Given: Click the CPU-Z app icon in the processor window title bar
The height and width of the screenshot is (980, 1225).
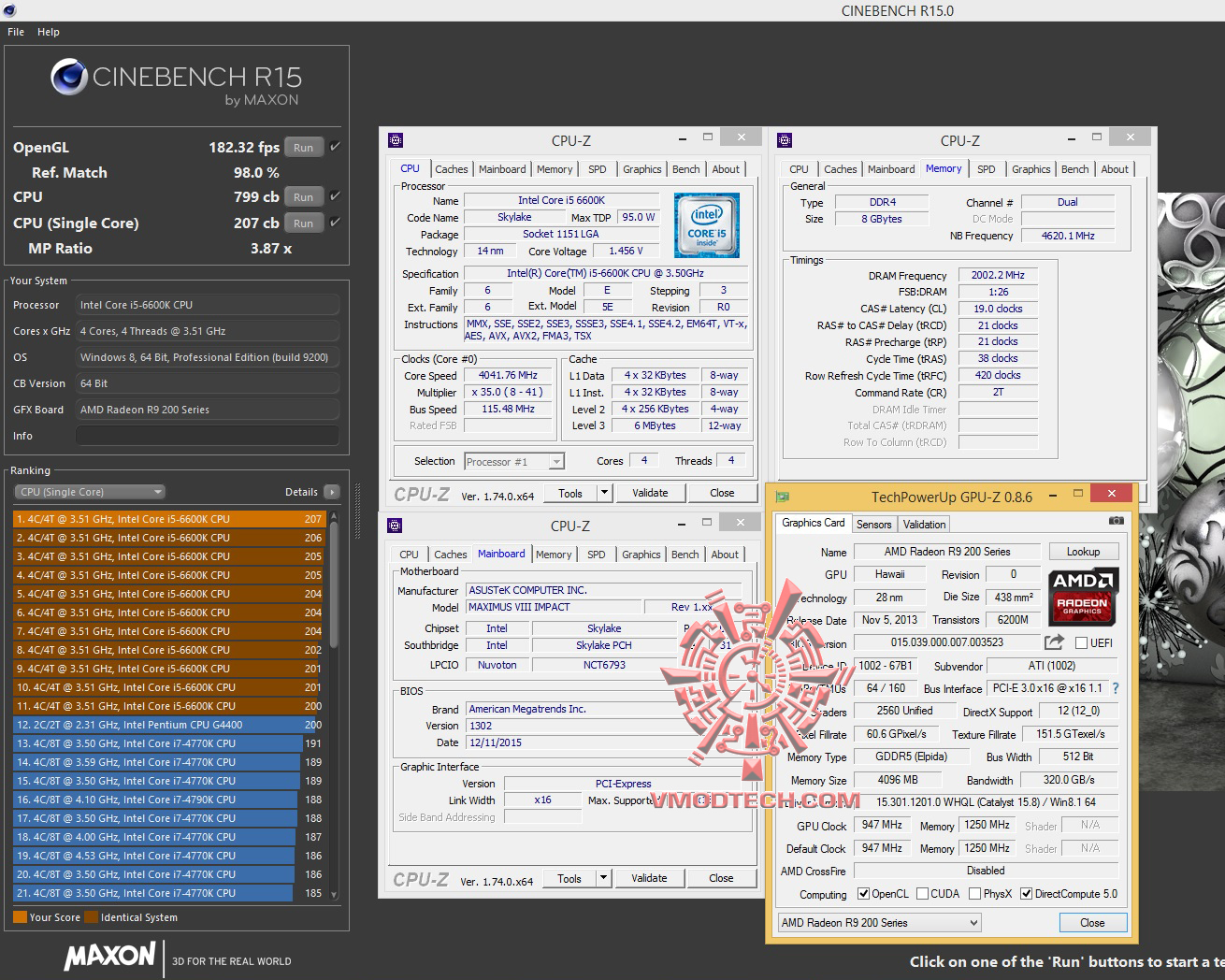Looking at the screenshot, I should pyautogui.click(x=396, y=140).
